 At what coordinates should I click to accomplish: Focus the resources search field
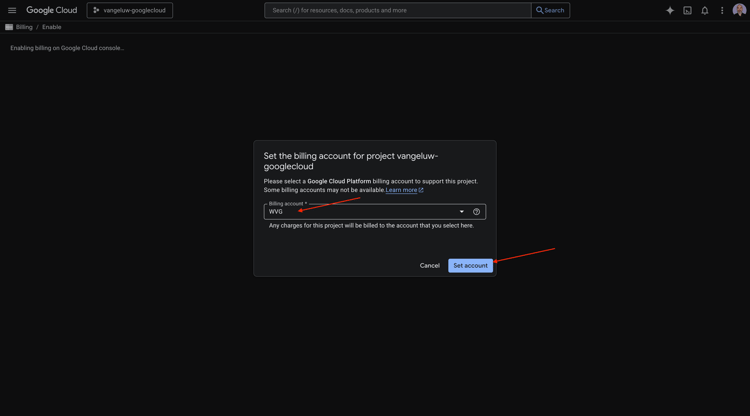pos(398,10)
